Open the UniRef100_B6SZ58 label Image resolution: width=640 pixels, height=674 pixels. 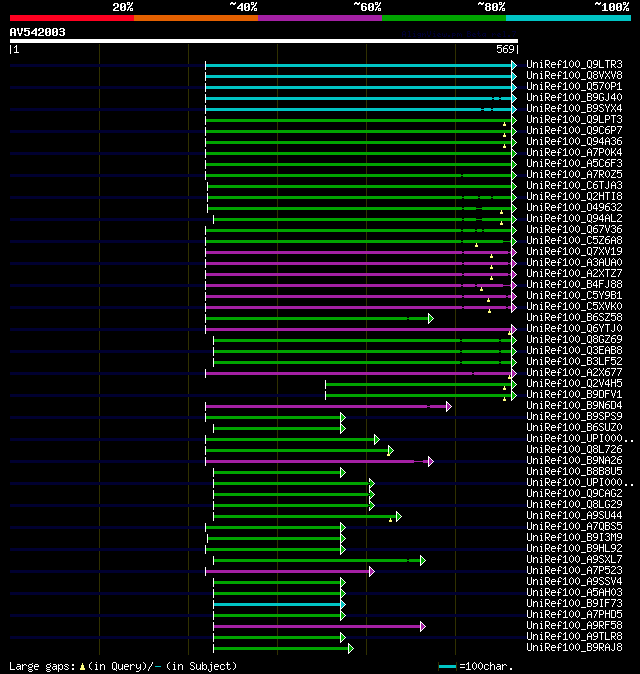(x=574, y=318)
